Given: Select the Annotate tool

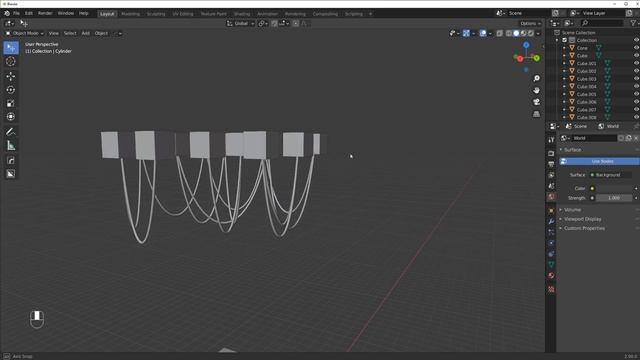Looking at the screenshot, I should [11, 131].
